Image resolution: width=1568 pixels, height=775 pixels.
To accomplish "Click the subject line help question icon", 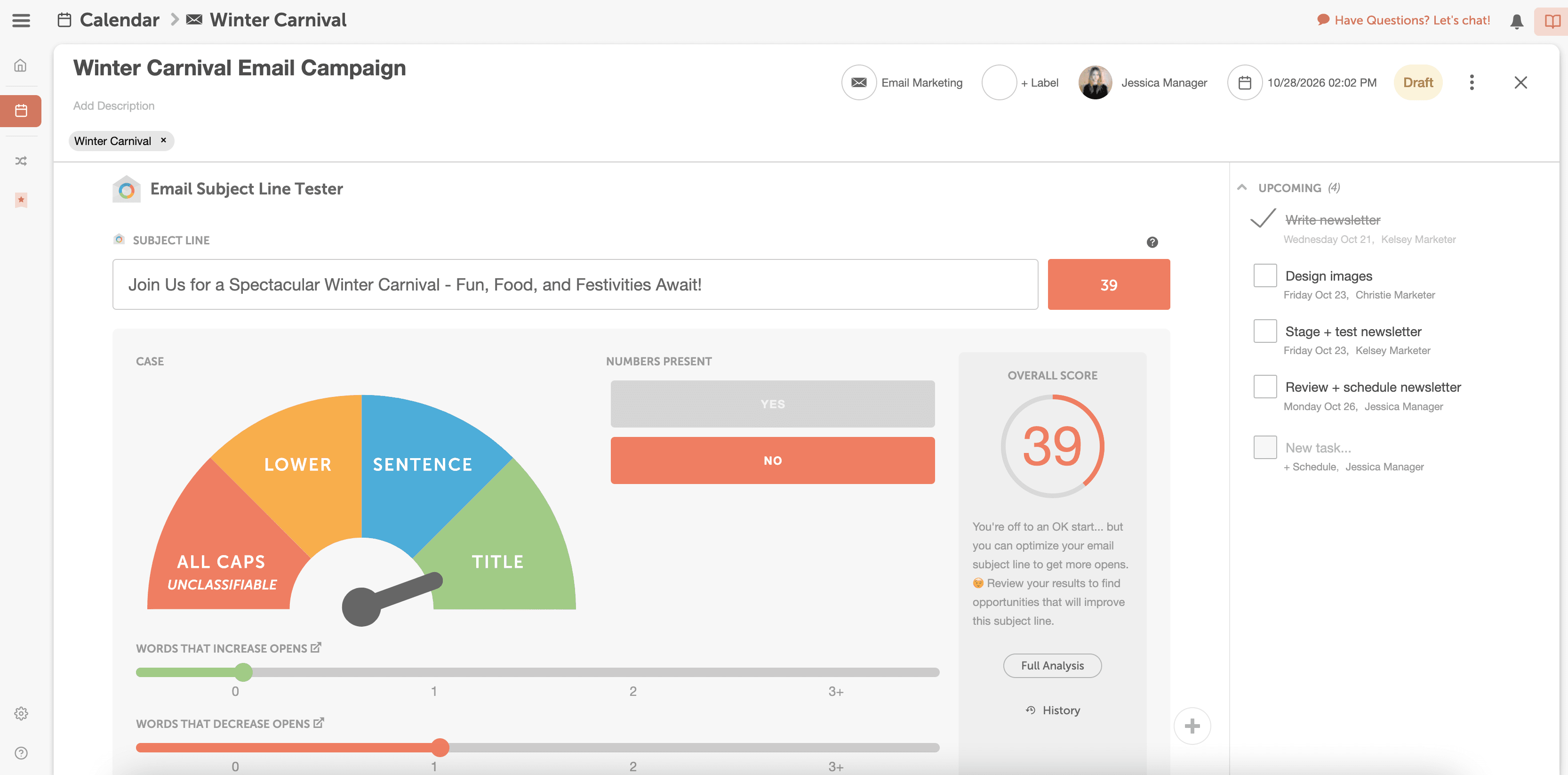I will (x=1152, y=242).
